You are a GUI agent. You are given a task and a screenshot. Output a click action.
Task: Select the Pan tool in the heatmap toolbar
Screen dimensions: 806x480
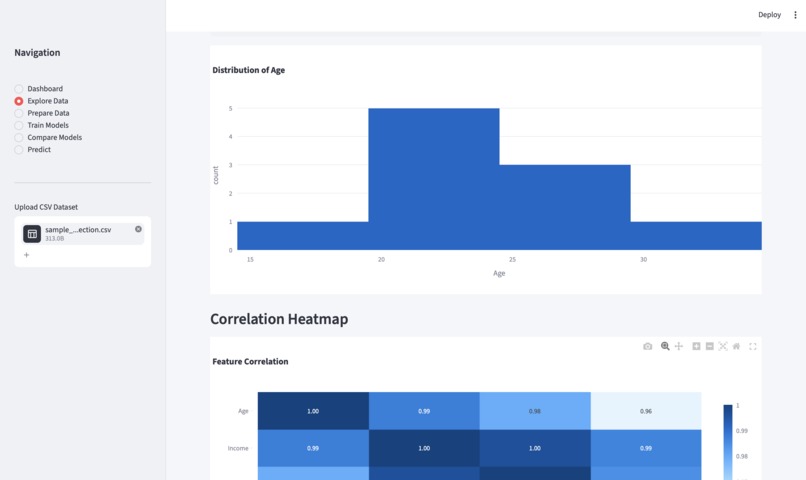[679, 346]
